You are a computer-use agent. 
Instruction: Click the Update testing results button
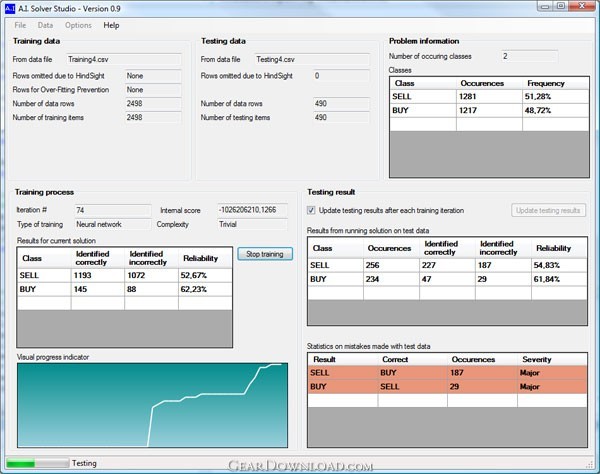coord(548,210)
